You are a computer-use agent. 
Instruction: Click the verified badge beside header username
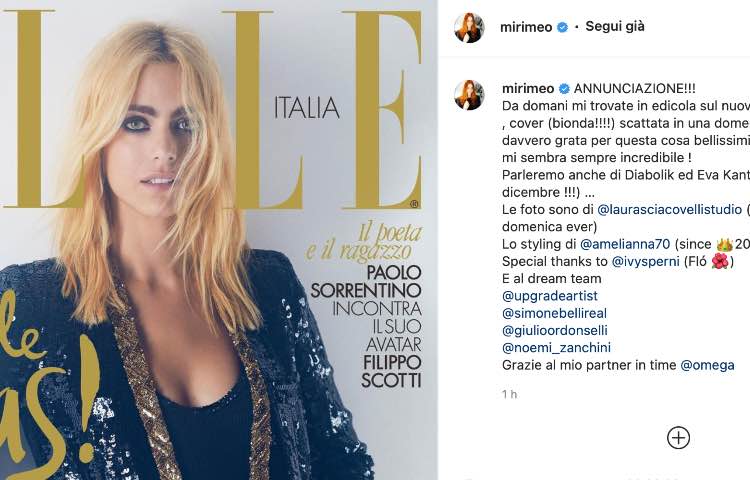click(x=563, y=27)
